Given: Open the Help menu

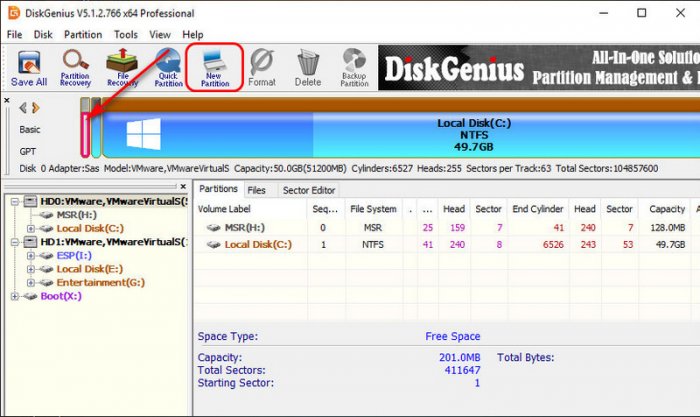Looking at the screenshot, I should 192,34.
